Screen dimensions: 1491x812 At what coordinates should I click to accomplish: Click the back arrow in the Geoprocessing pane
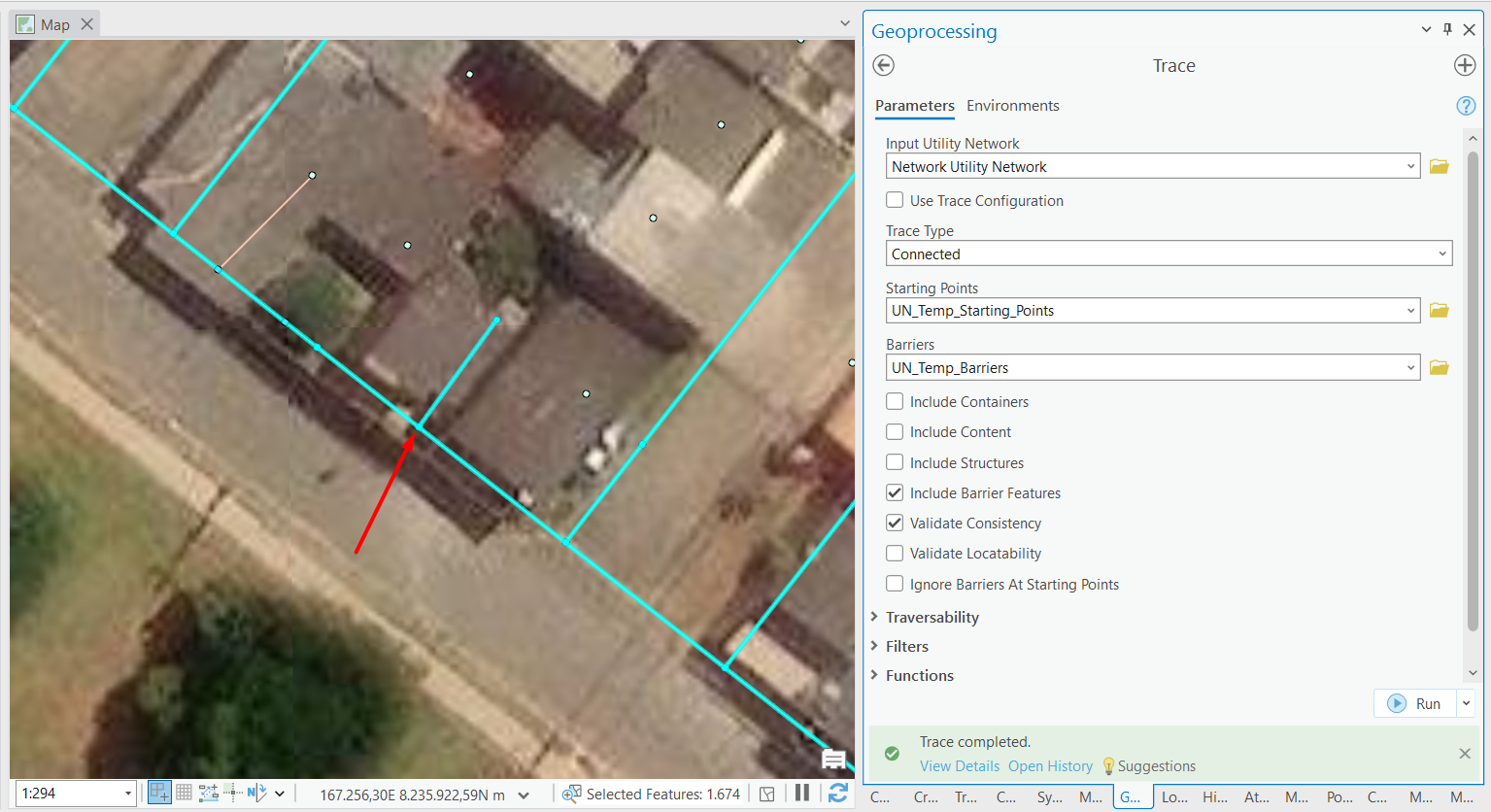883,65
